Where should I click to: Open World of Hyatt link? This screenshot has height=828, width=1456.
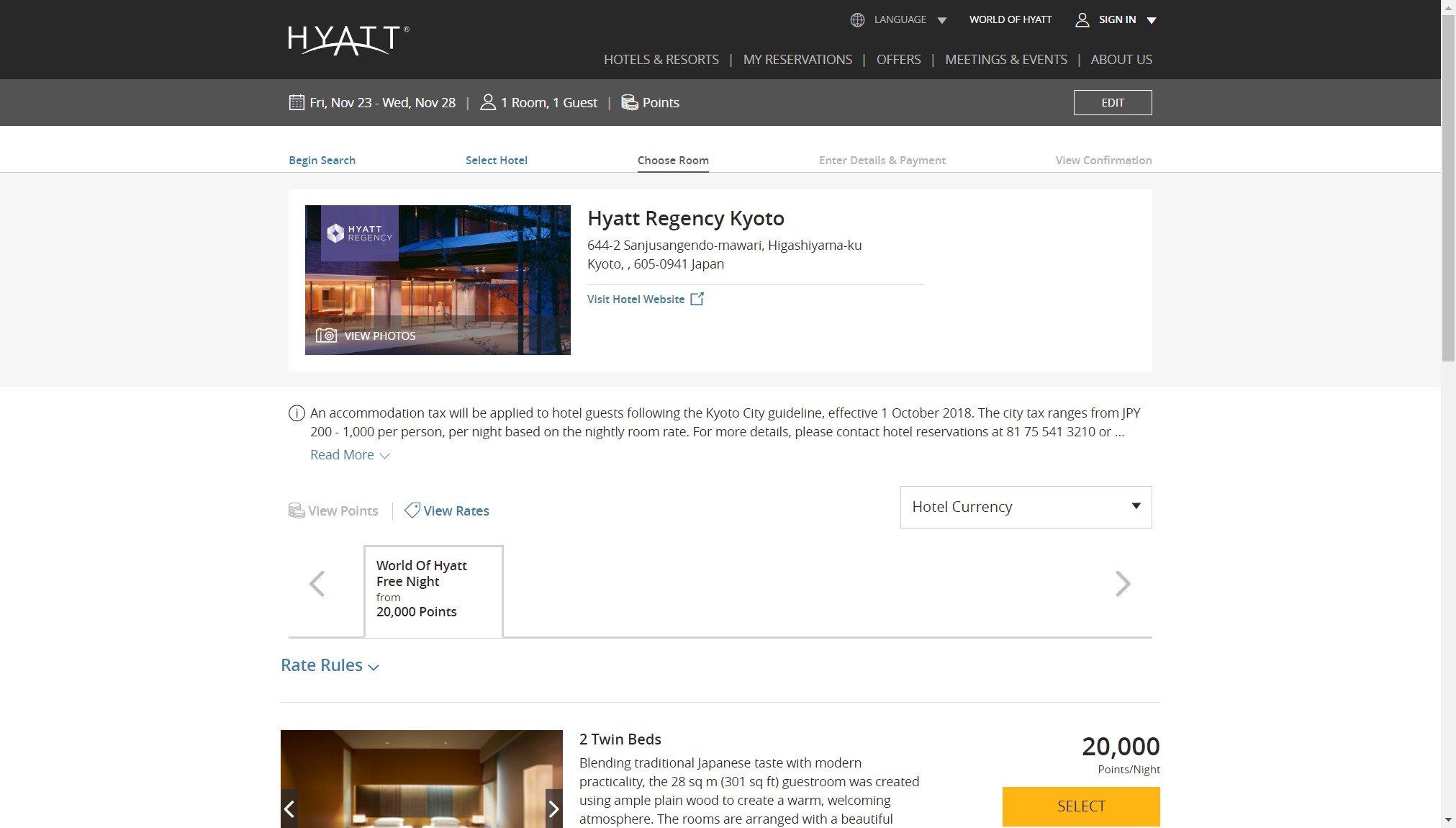coord(1010,19)
